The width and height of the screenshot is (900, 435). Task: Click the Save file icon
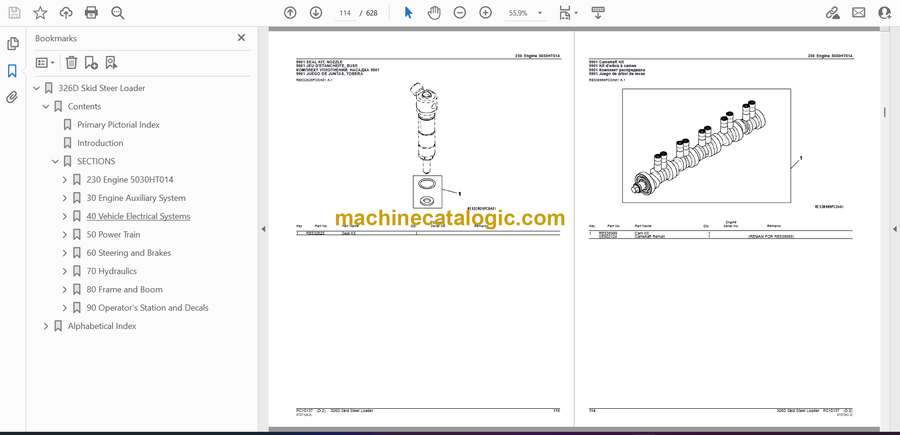(x=14, y=13)
